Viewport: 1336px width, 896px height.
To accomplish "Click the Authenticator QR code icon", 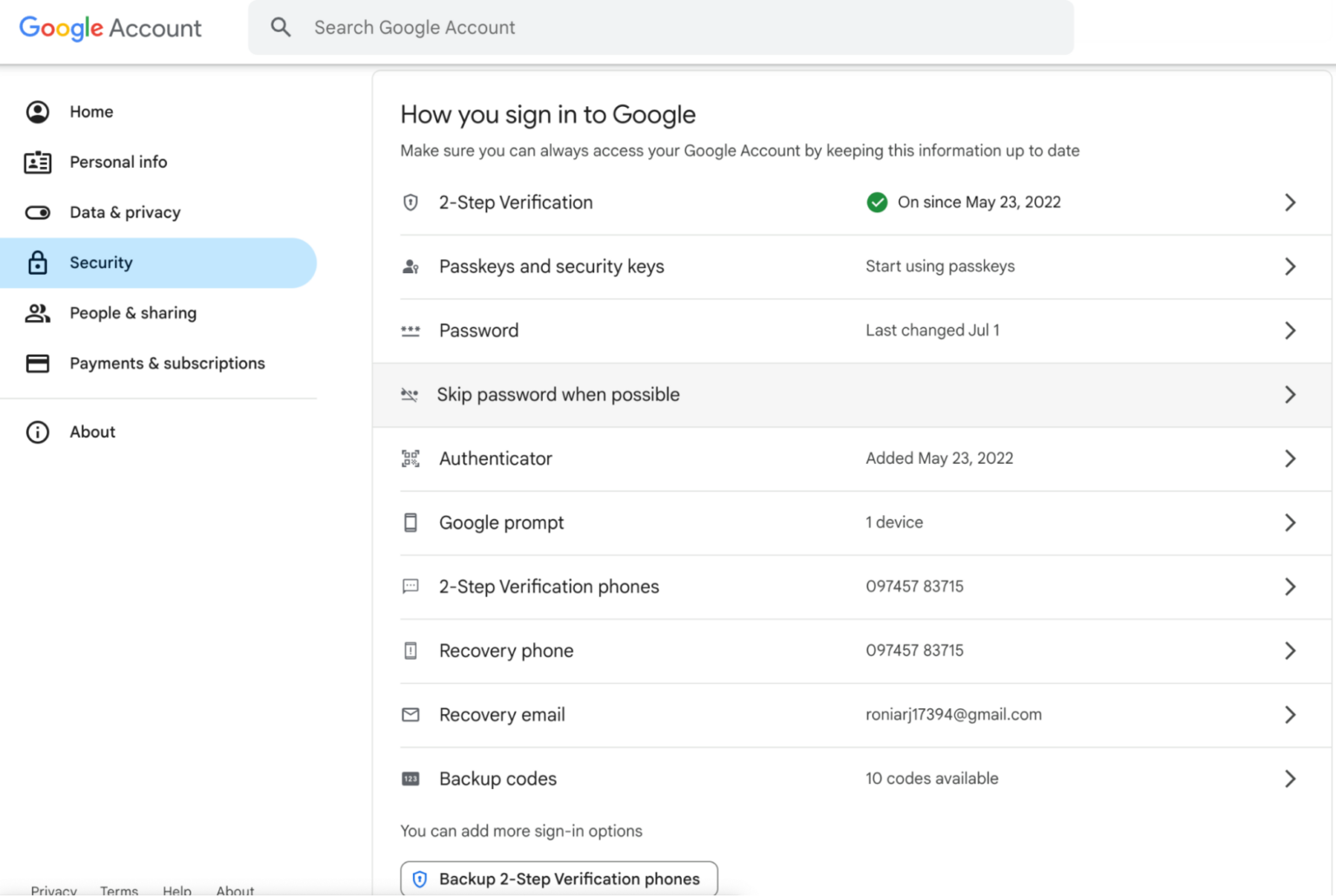I will [411, 458].
